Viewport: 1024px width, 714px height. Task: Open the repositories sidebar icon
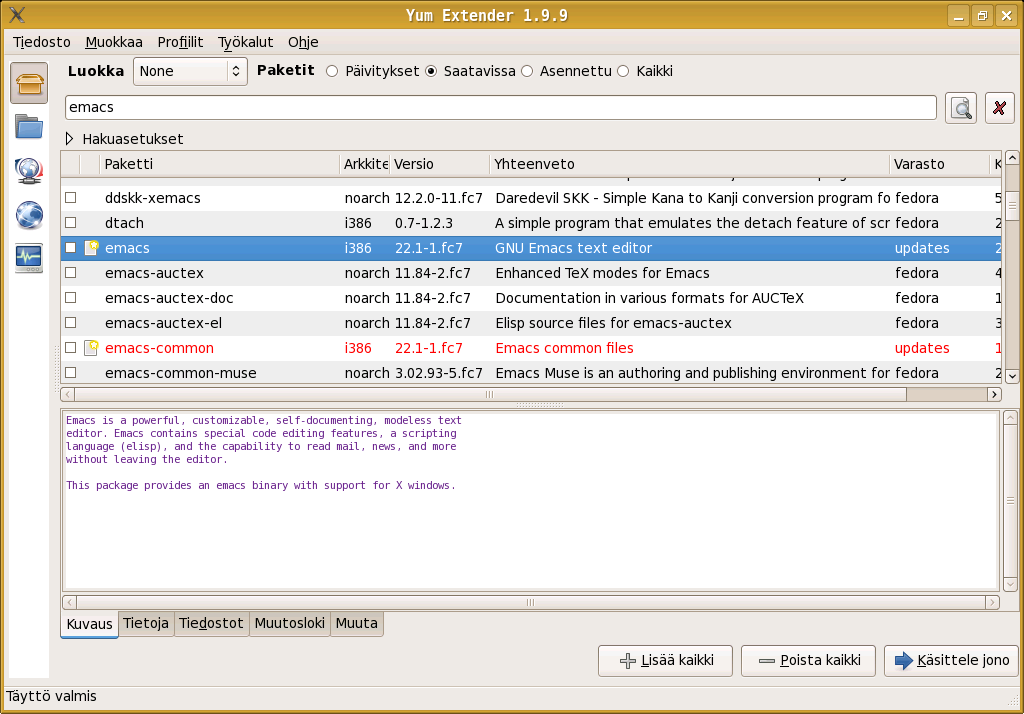pyautogui.click(x=29, y=171)
